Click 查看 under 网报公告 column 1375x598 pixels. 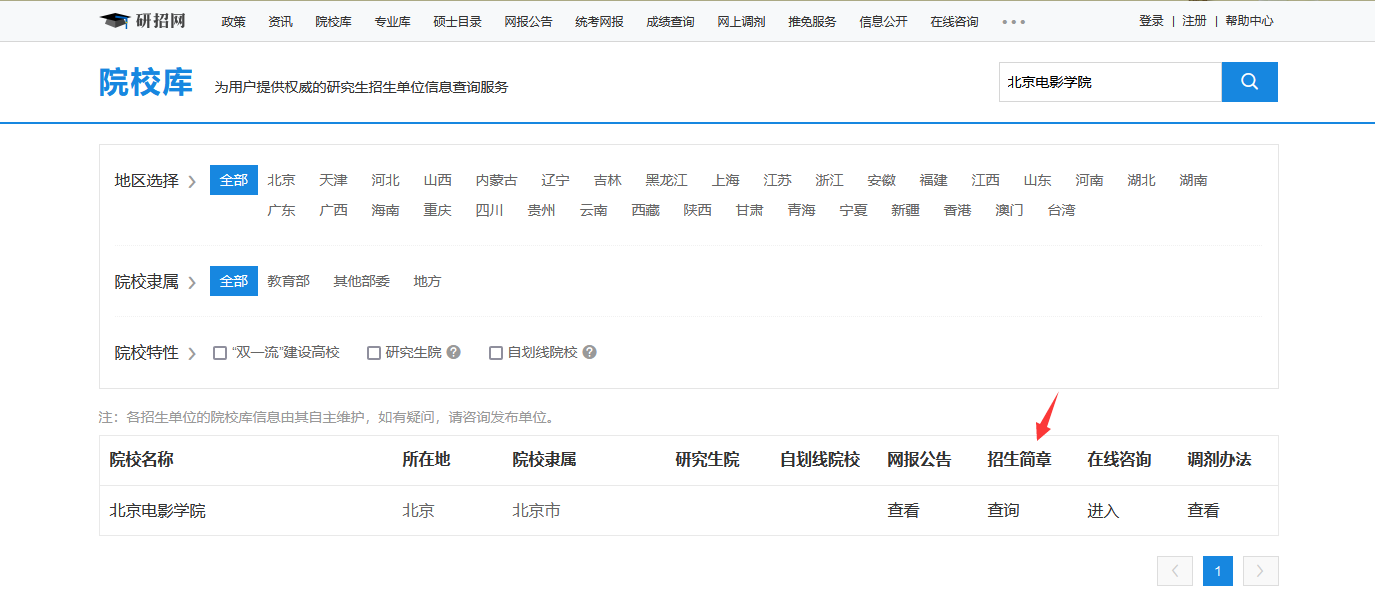(x=903, y=511)
